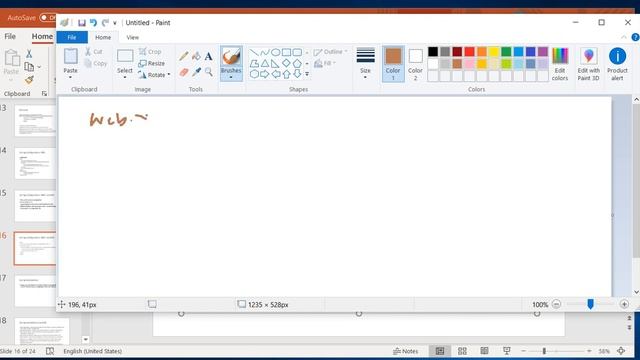Click the Crop button in Image group

click(x=150, y=51)
